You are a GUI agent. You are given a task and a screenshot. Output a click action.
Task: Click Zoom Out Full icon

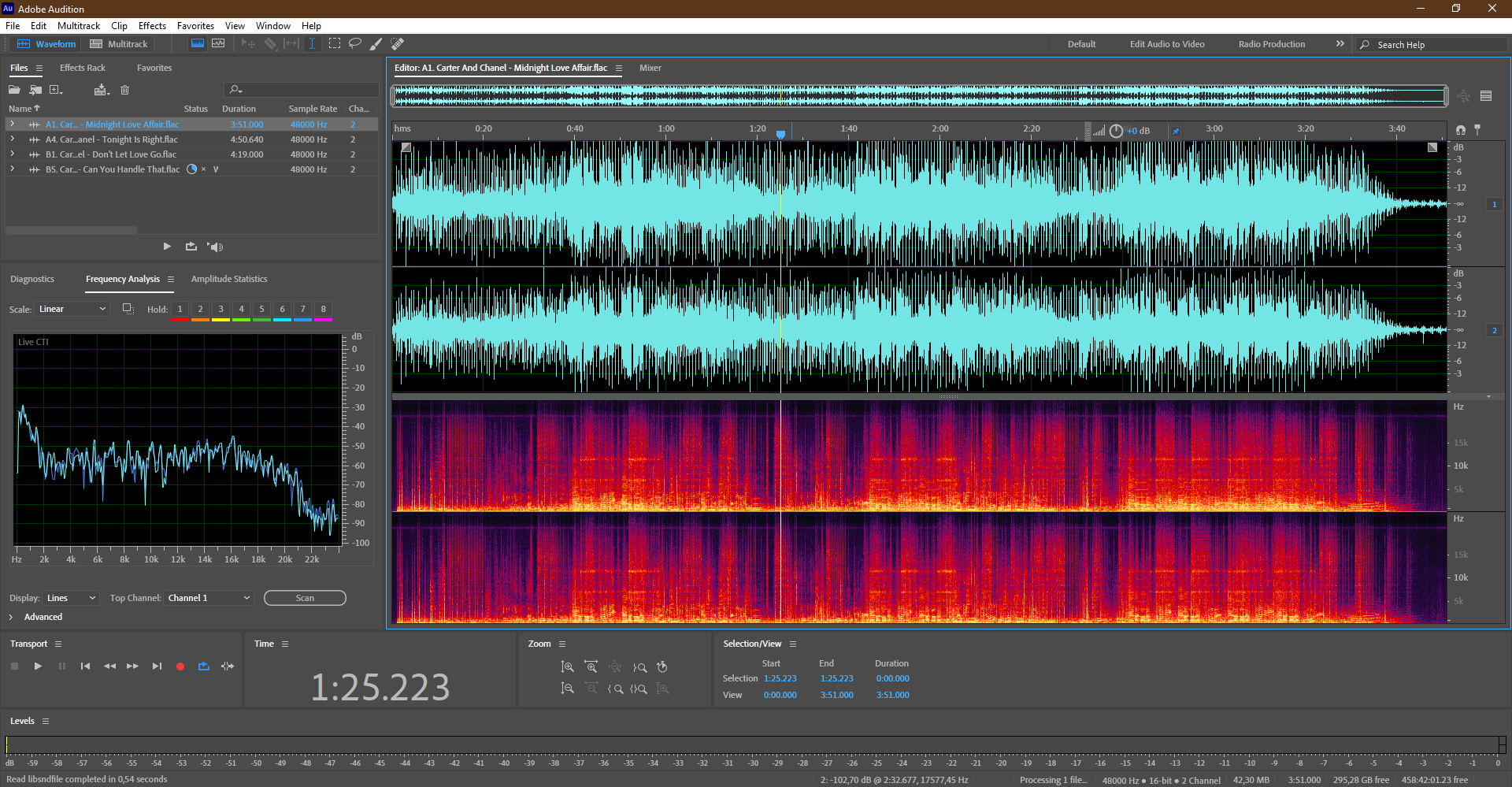pos(615,667)
